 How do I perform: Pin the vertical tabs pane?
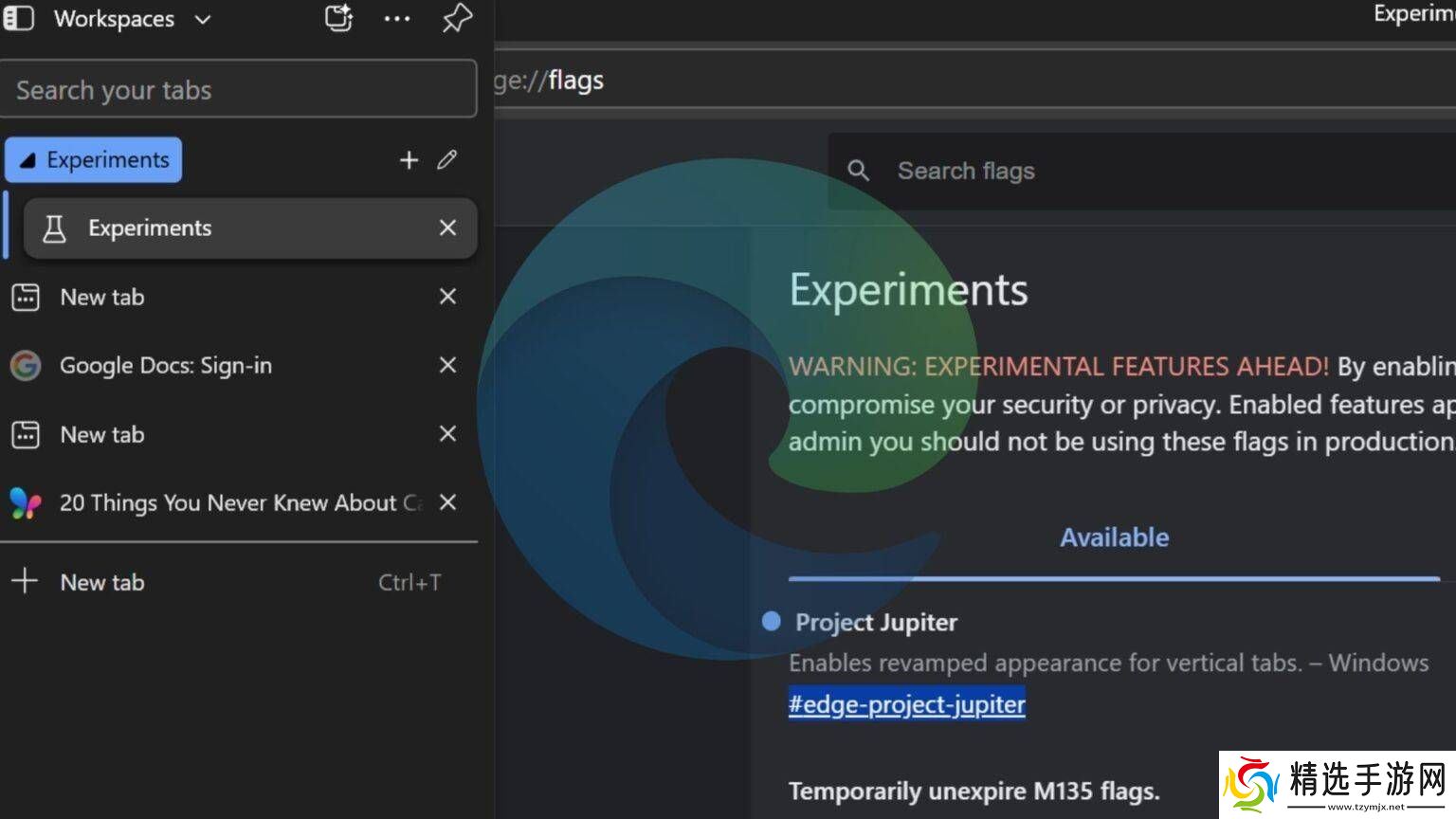click(x=457, y=18)
